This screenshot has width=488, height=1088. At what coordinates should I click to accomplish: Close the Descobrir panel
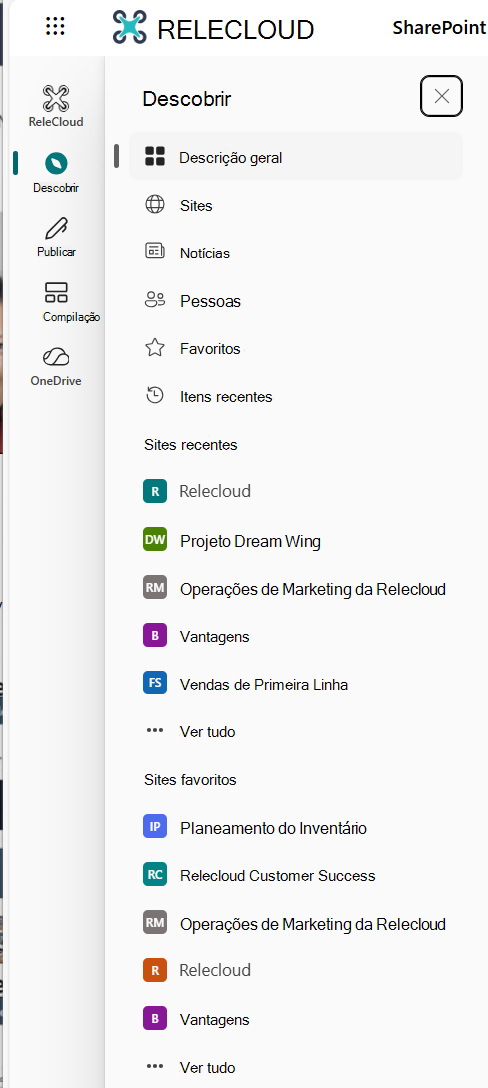(441, 96)
